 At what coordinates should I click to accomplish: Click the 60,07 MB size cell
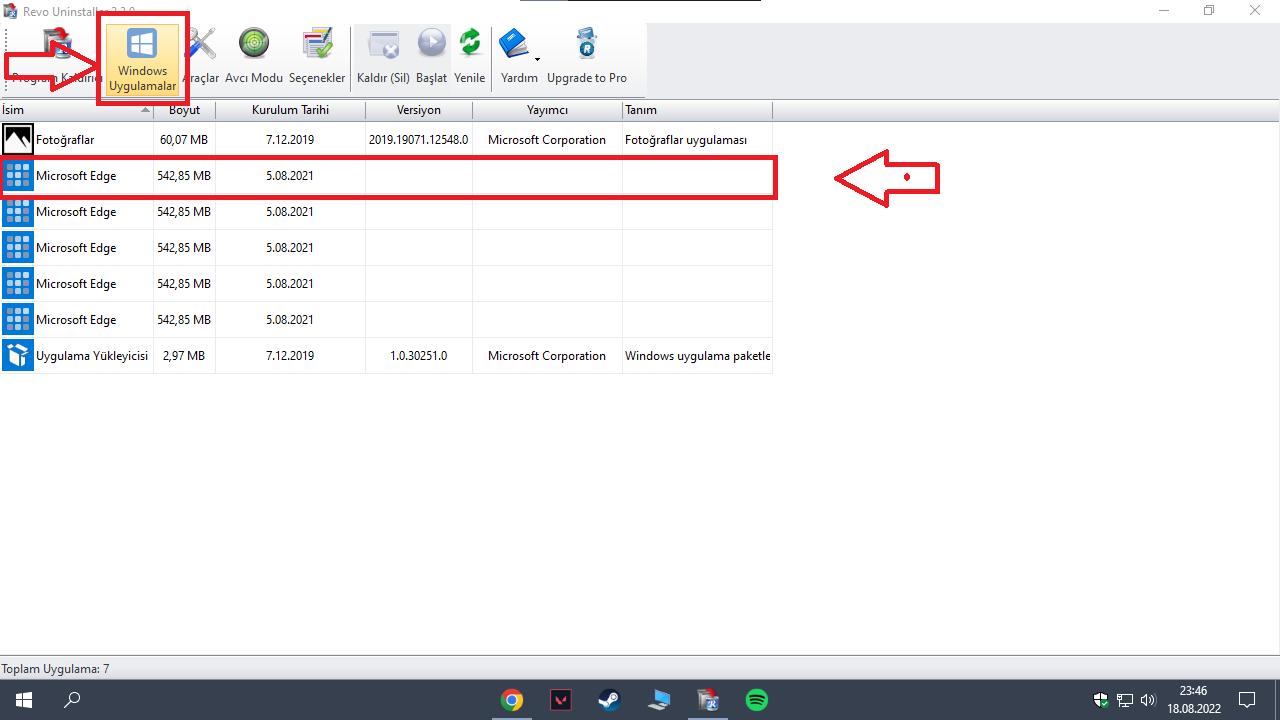(184, 140)
